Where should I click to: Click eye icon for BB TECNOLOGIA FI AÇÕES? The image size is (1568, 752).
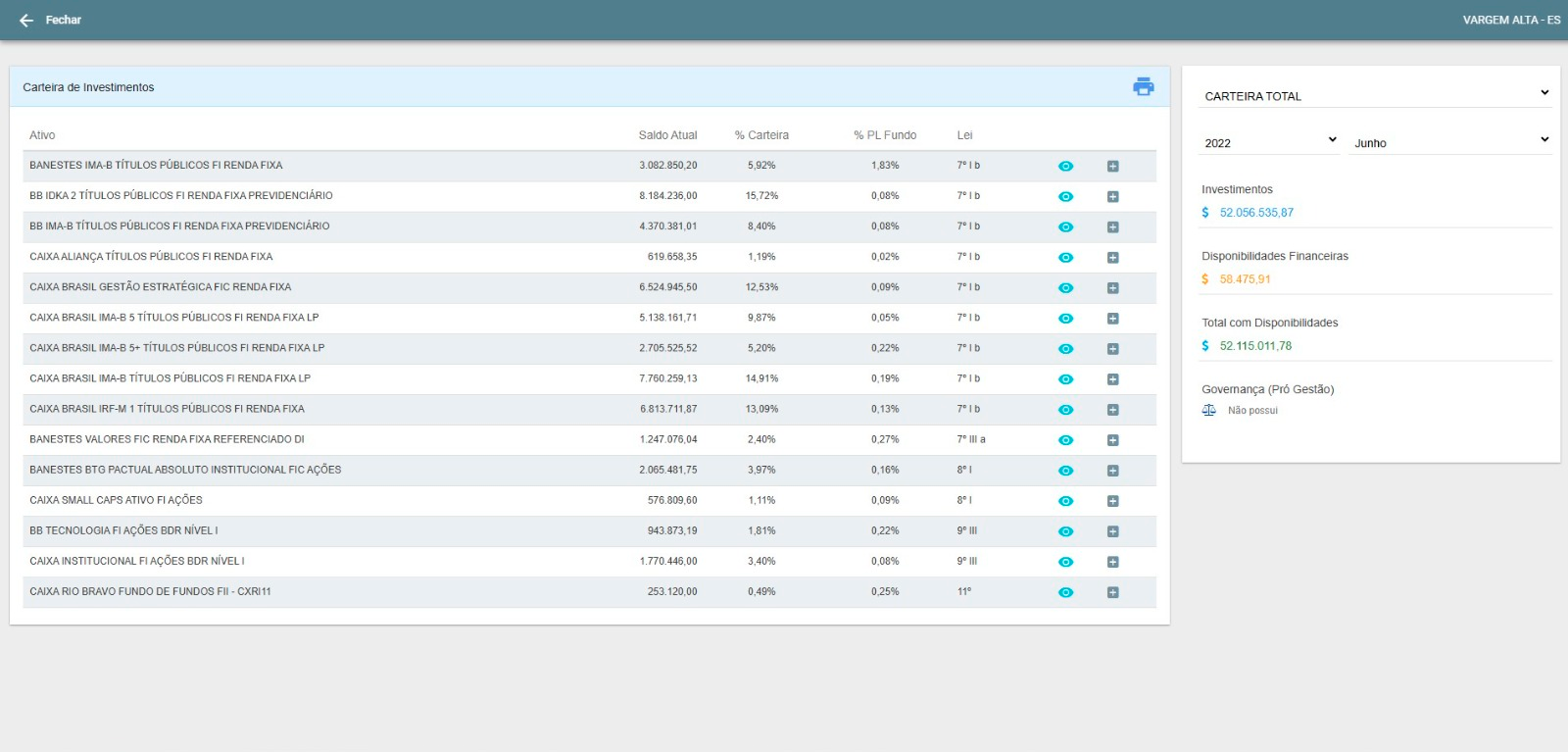(x=1066, y=530)
